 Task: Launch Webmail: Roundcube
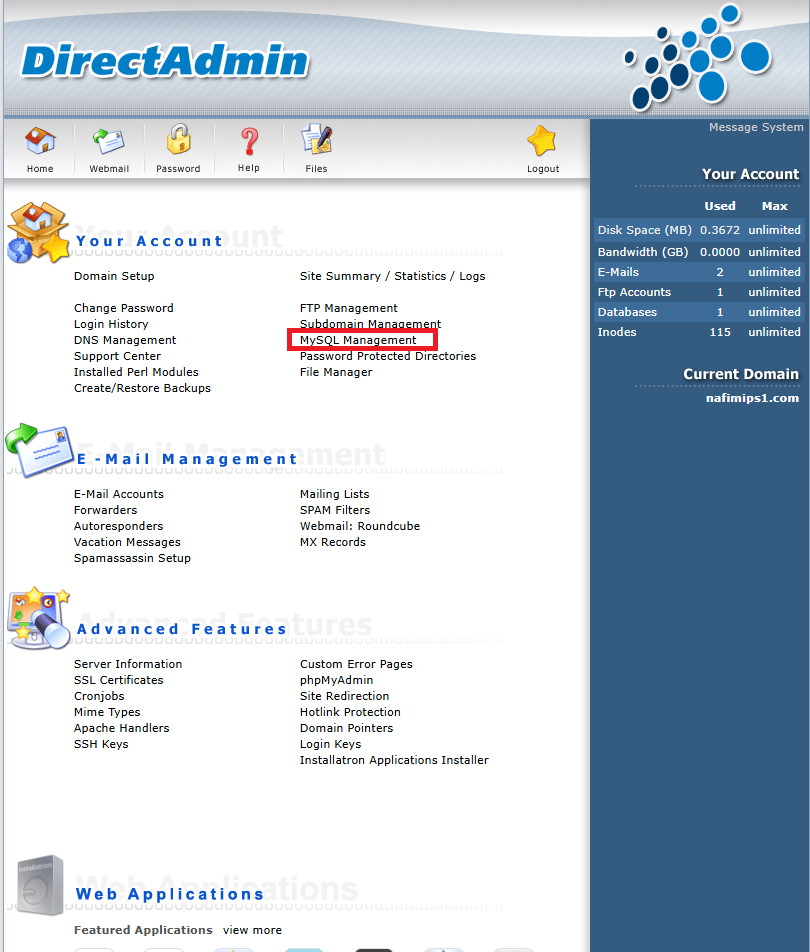click(x=360, y=526)
